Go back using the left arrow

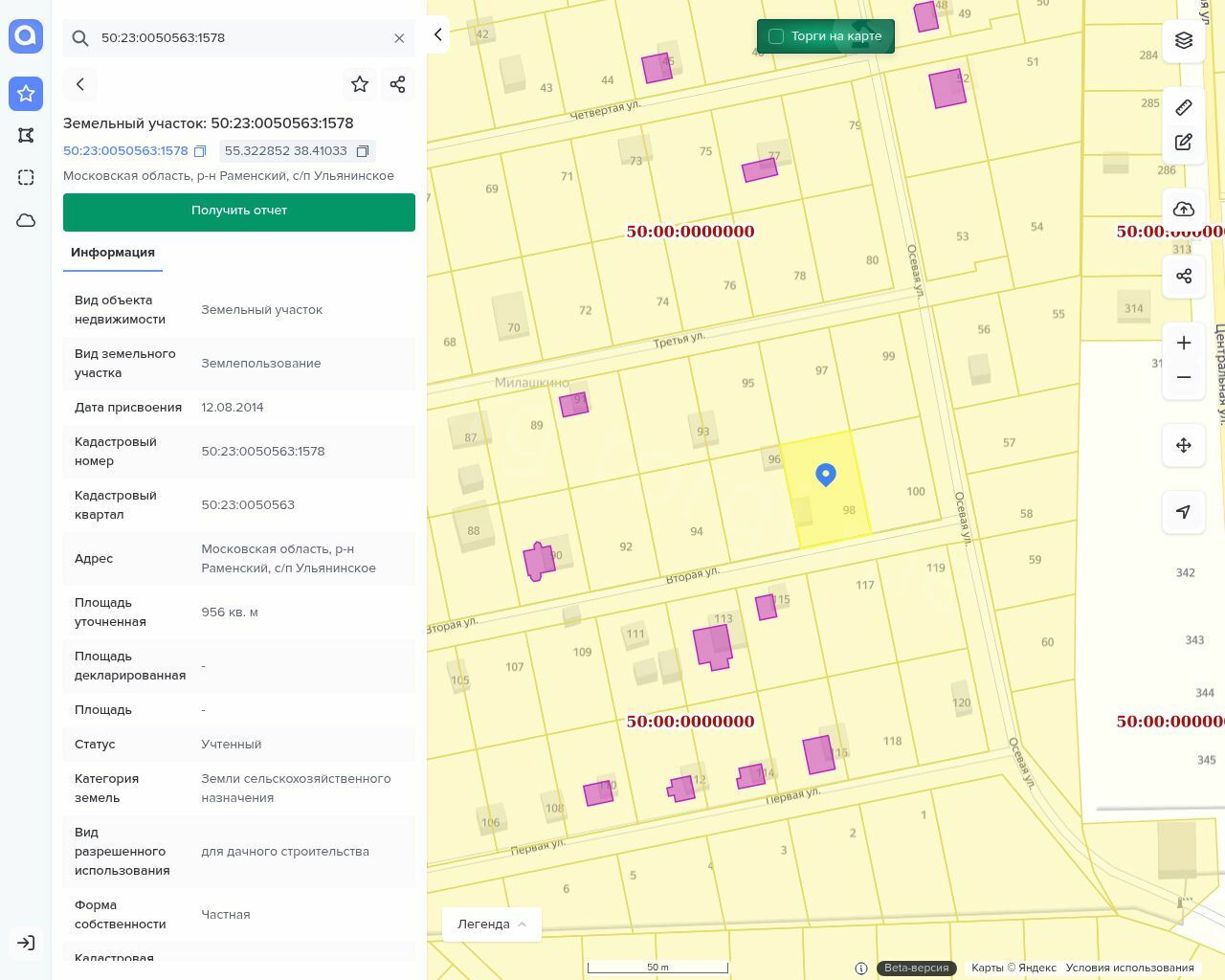(x=80, y=84)
